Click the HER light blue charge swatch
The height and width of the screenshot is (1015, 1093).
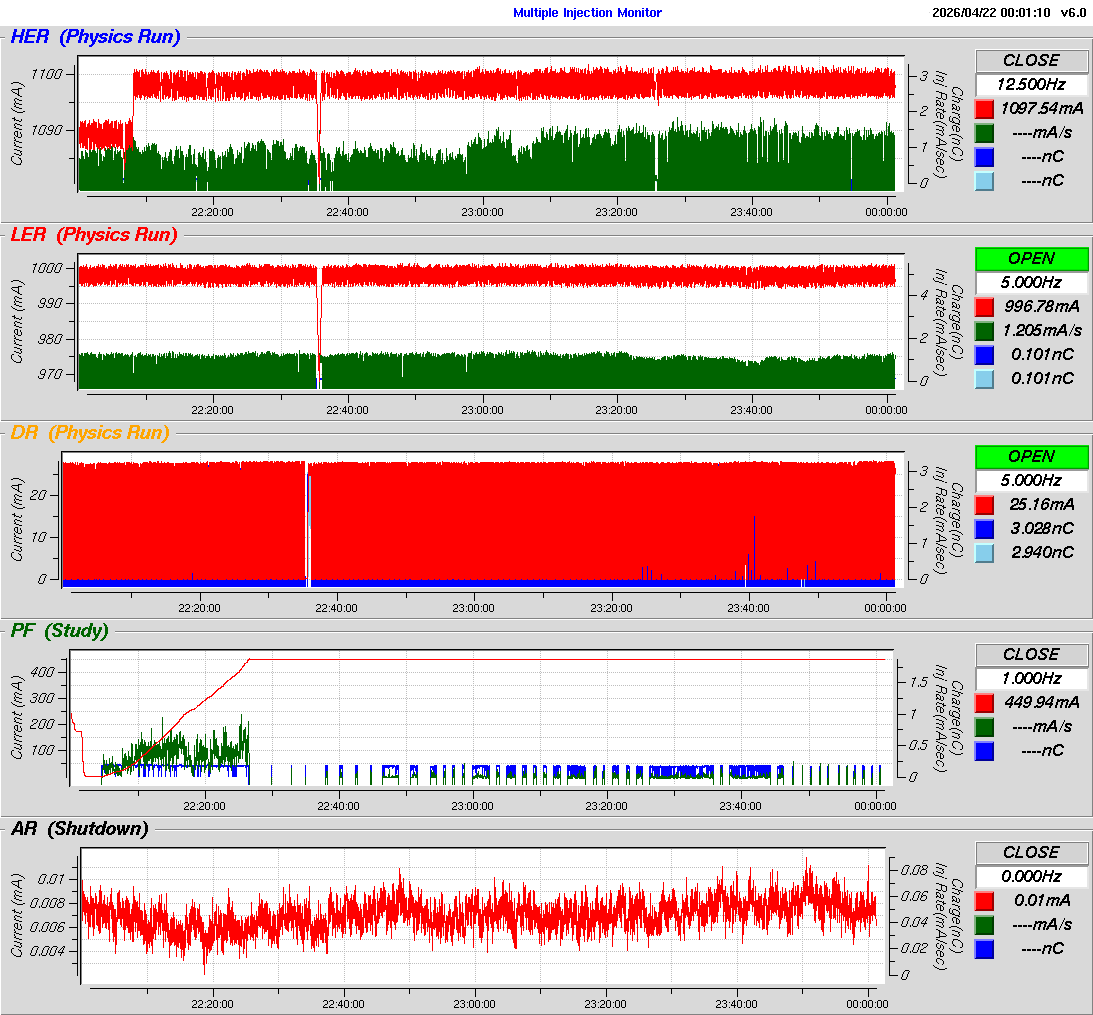pyautogui.click(x=984, y=180)
